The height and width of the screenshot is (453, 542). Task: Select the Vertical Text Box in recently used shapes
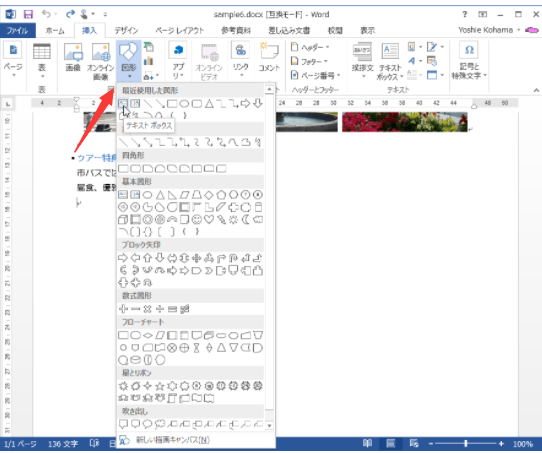point(135,103)
